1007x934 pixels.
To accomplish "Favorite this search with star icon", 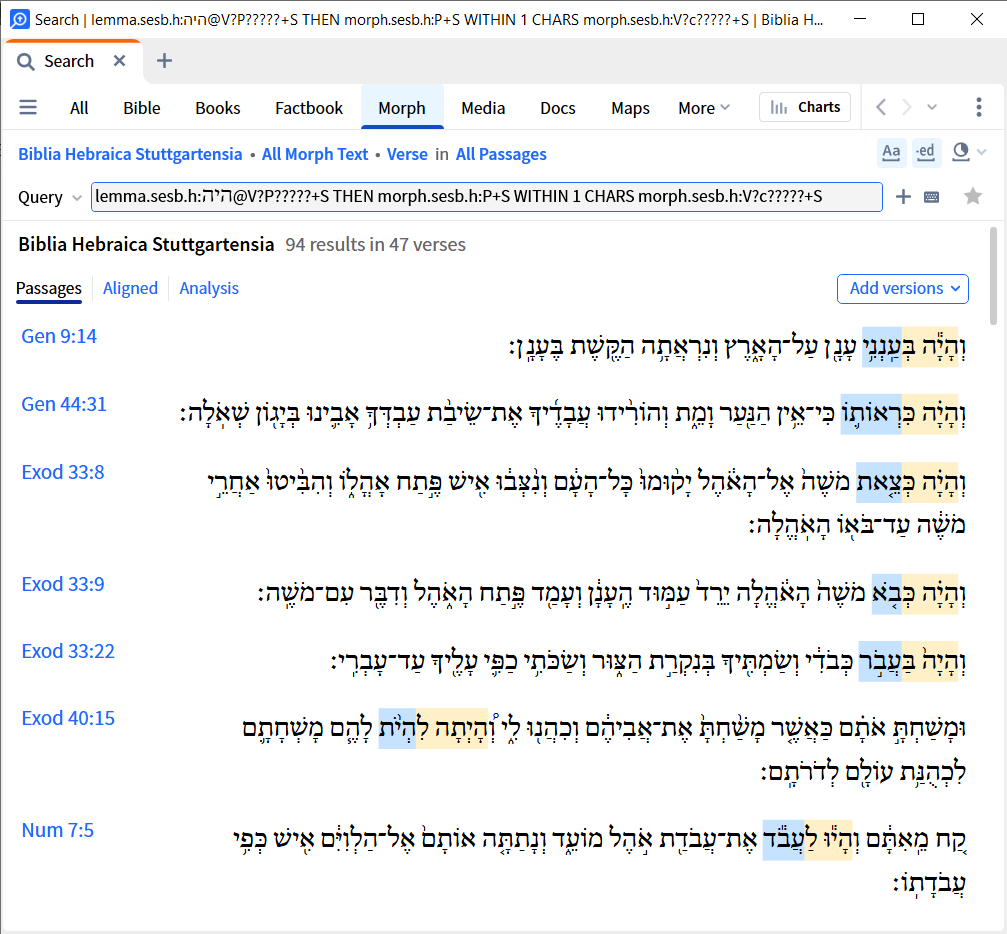I will [x=973, y=196].
